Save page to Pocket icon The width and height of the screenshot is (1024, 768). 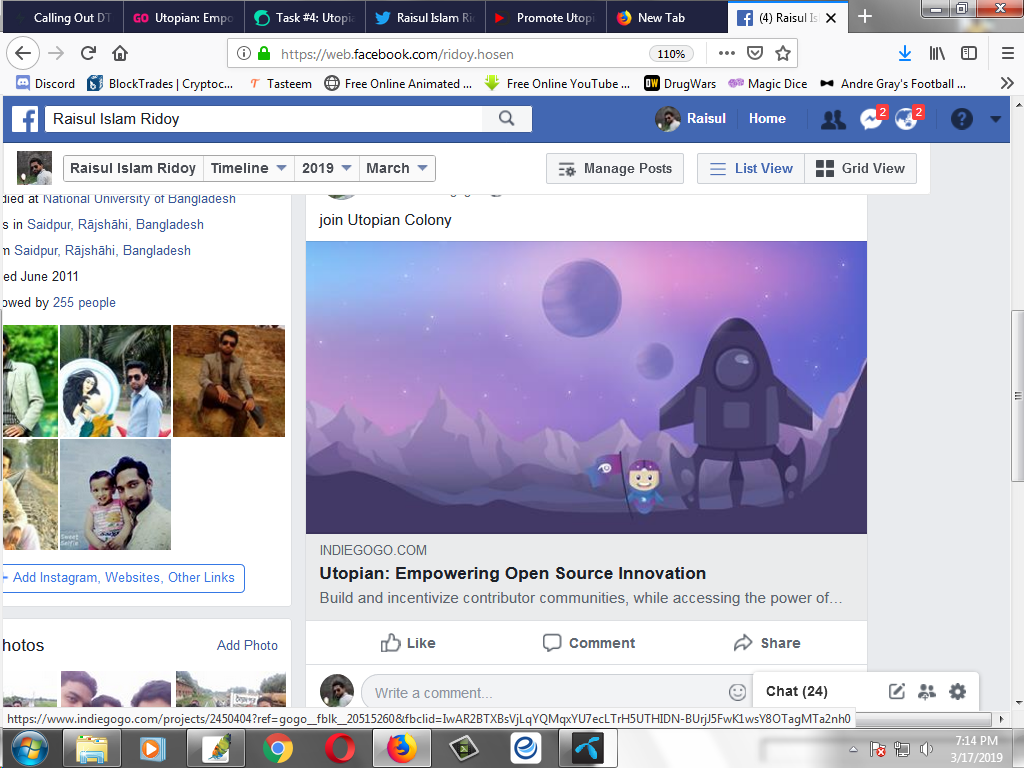click(x=755, y=54)
